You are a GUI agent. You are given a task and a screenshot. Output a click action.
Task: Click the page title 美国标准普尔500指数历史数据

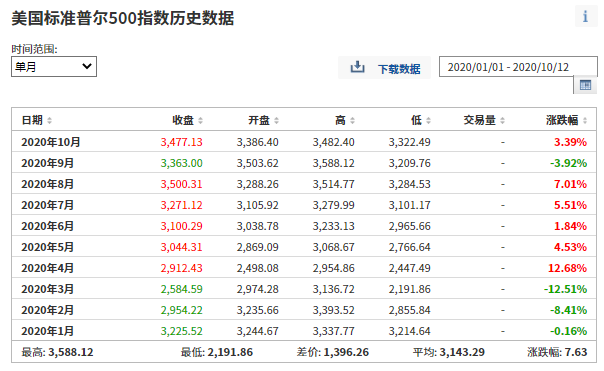123,18
